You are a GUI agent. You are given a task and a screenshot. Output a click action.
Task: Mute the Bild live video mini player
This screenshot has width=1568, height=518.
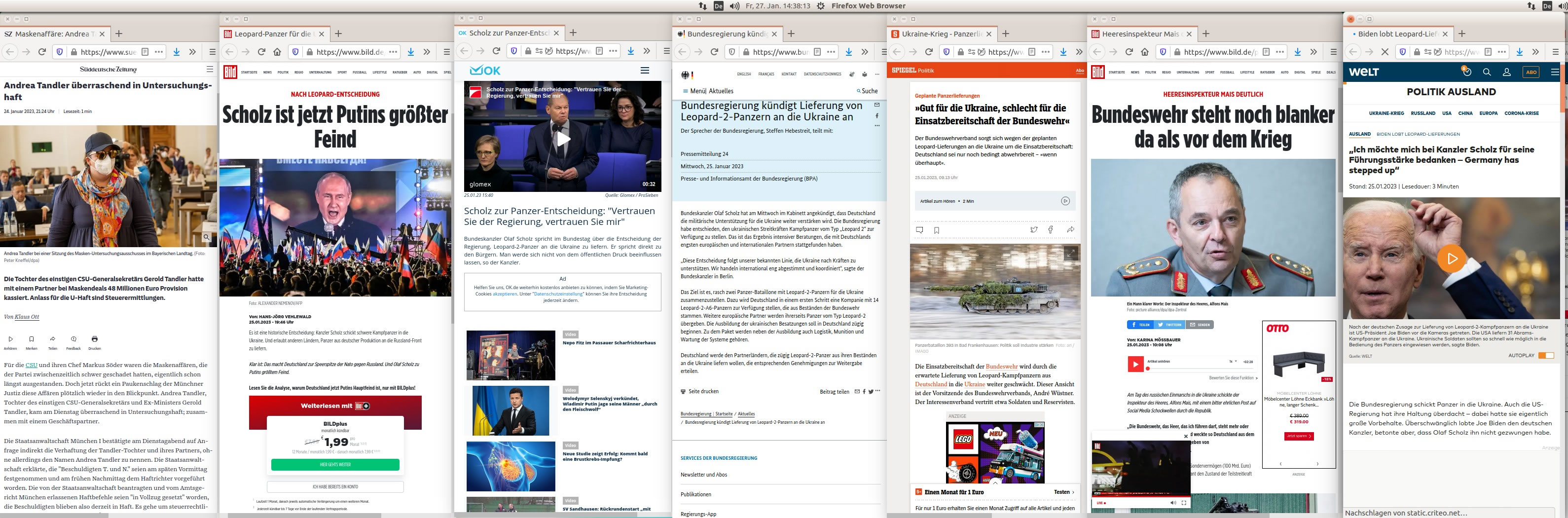coord(1173,503)
